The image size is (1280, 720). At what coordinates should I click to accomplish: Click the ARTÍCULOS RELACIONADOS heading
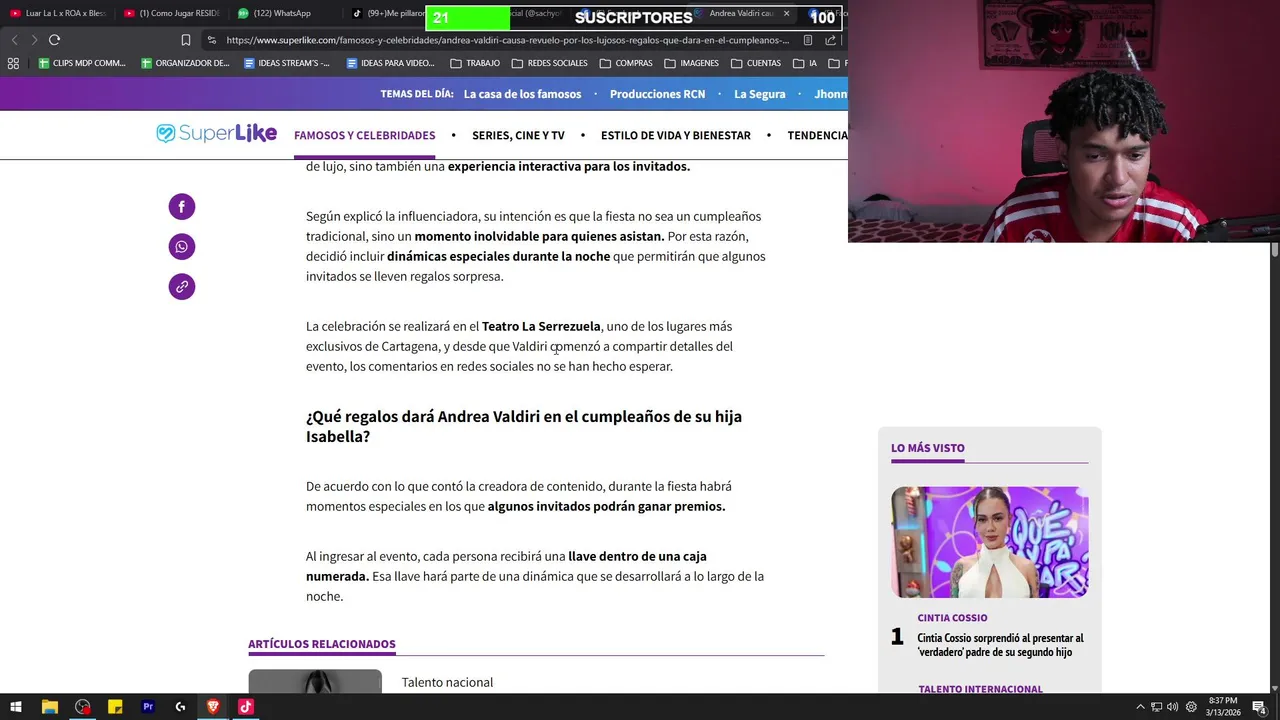[322, 644]
